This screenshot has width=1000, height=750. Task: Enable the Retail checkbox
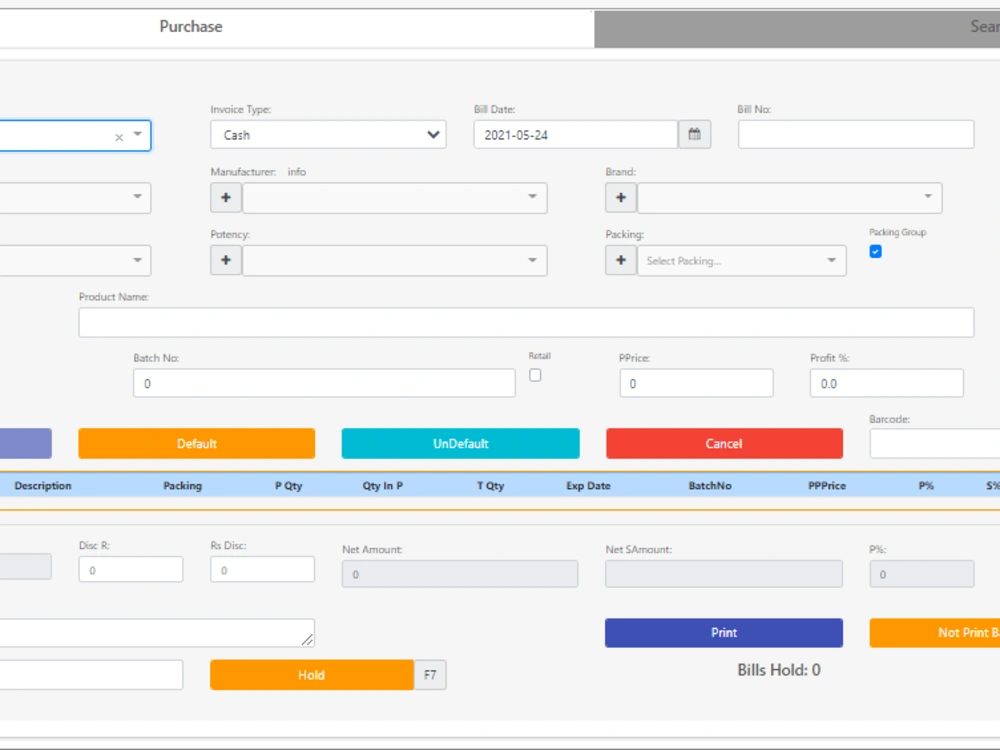click(535, 375)
